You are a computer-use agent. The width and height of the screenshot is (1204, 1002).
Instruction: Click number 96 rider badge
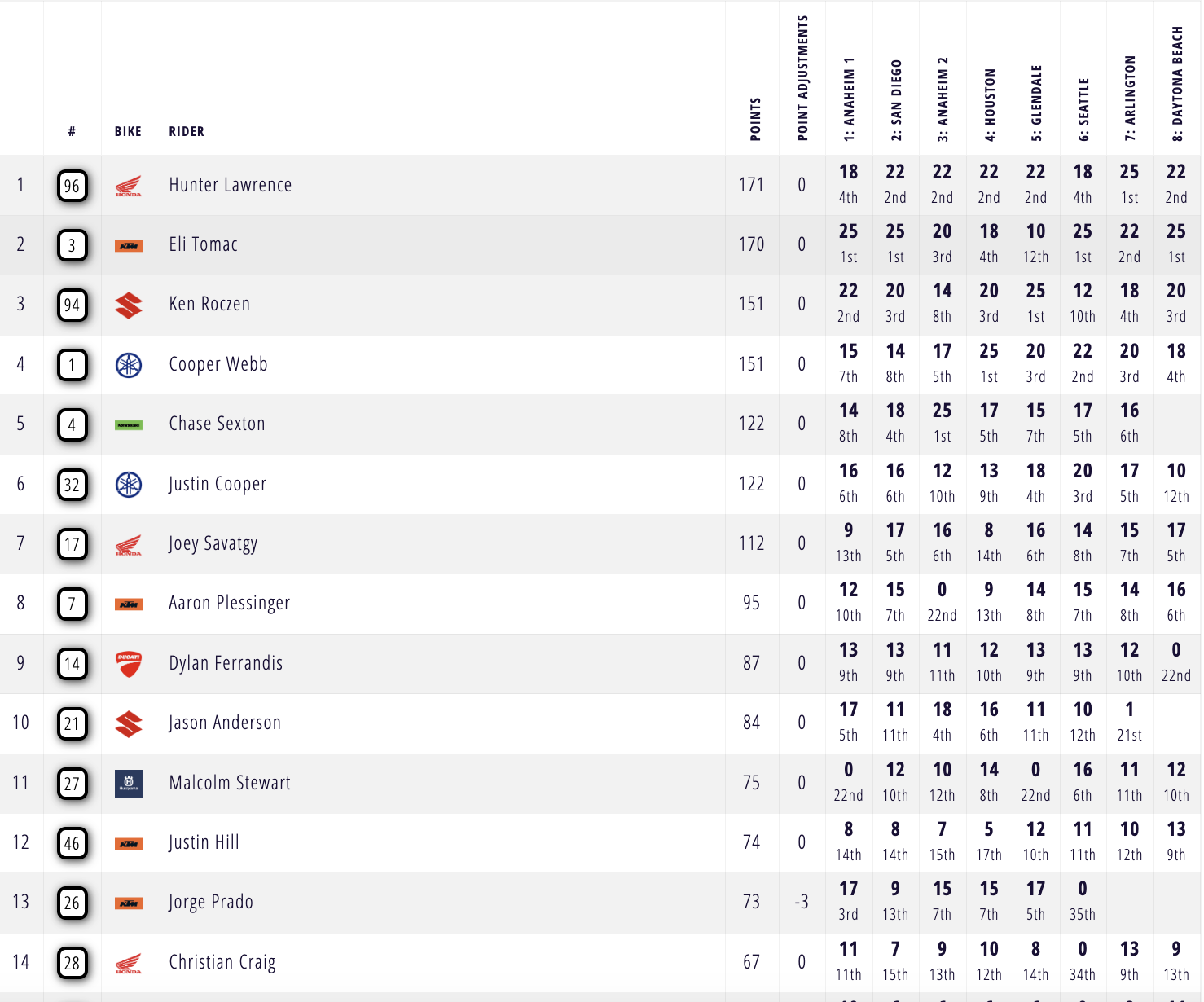(73, 186)
